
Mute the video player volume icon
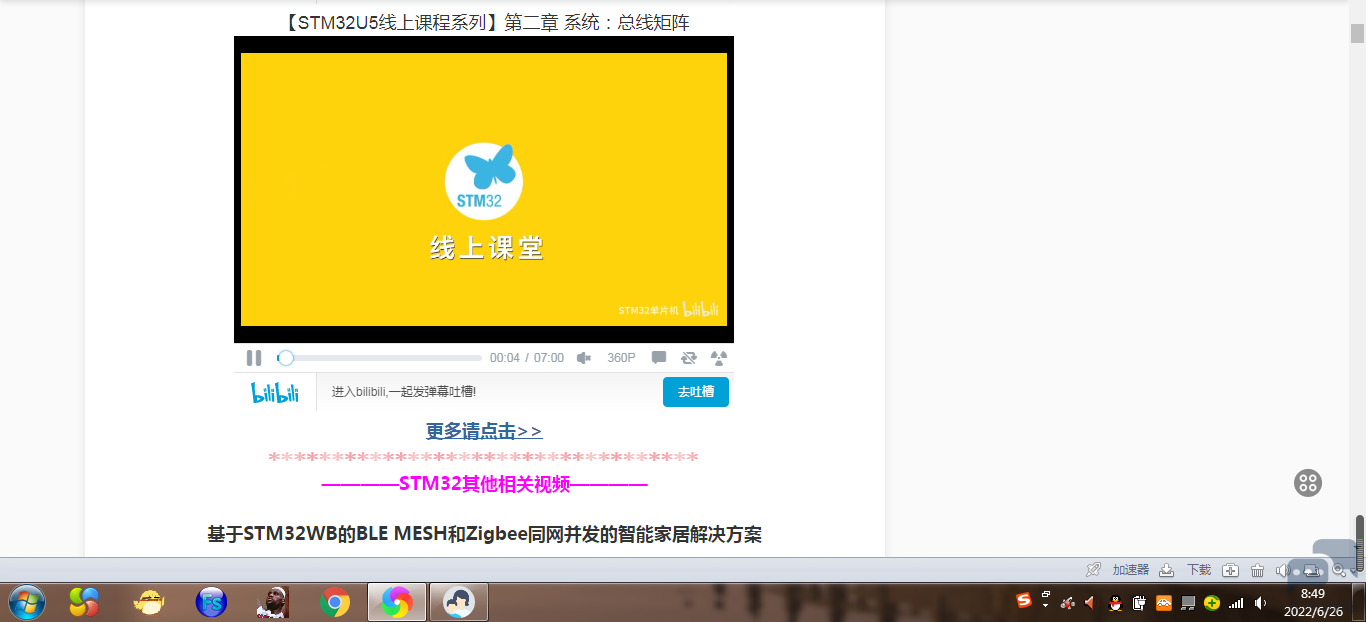[584, 358]
